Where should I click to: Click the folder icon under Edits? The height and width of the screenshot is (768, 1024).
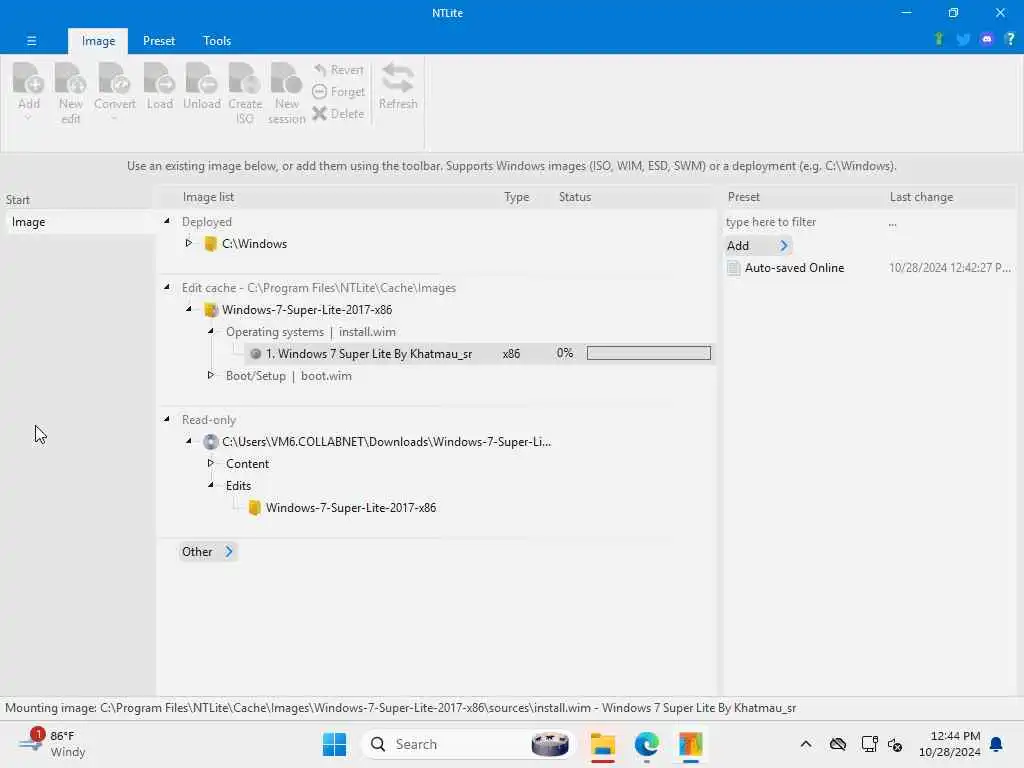click(255, 508)
